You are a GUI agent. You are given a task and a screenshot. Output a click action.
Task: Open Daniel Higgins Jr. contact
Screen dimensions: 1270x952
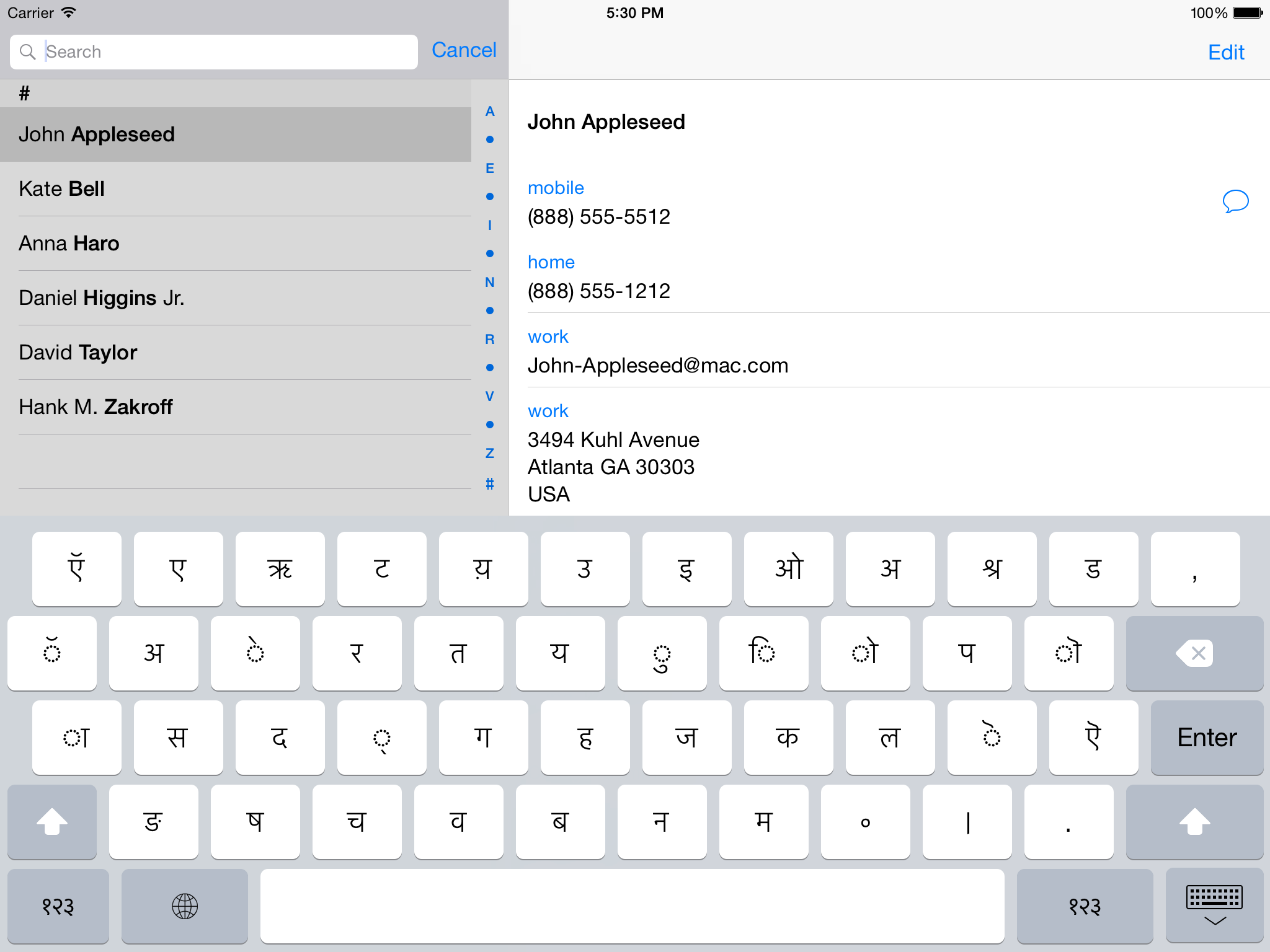[x=236, y=298]
